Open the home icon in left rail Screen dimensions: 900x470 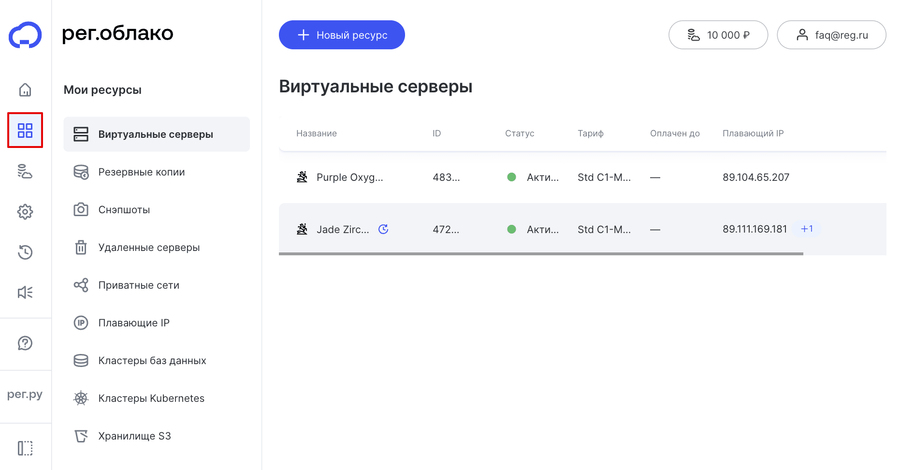25,90
